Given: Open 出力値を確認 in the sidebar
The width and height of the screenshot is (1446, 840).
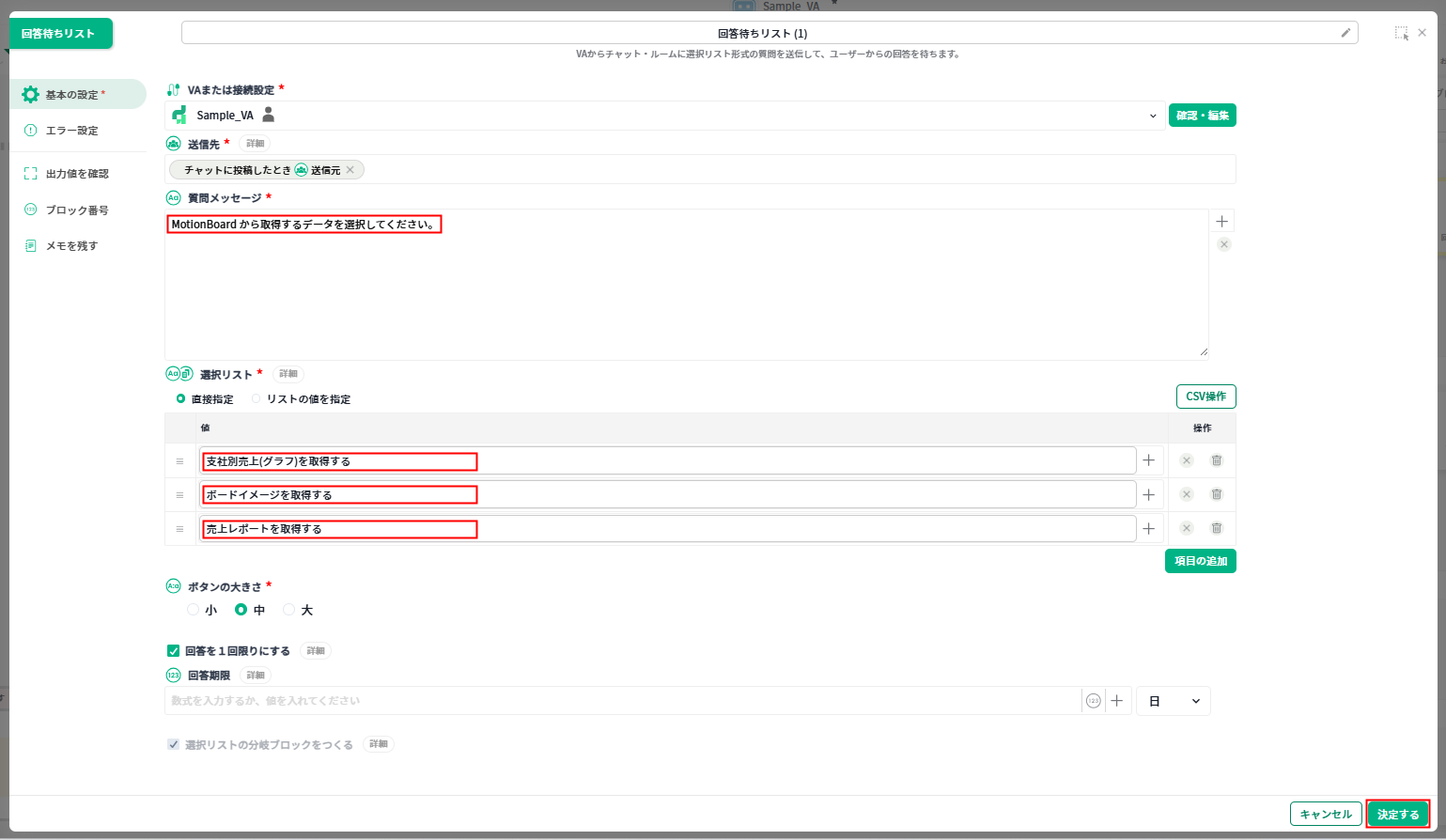Looking at the screenshot, I should [x=76, y=174].
